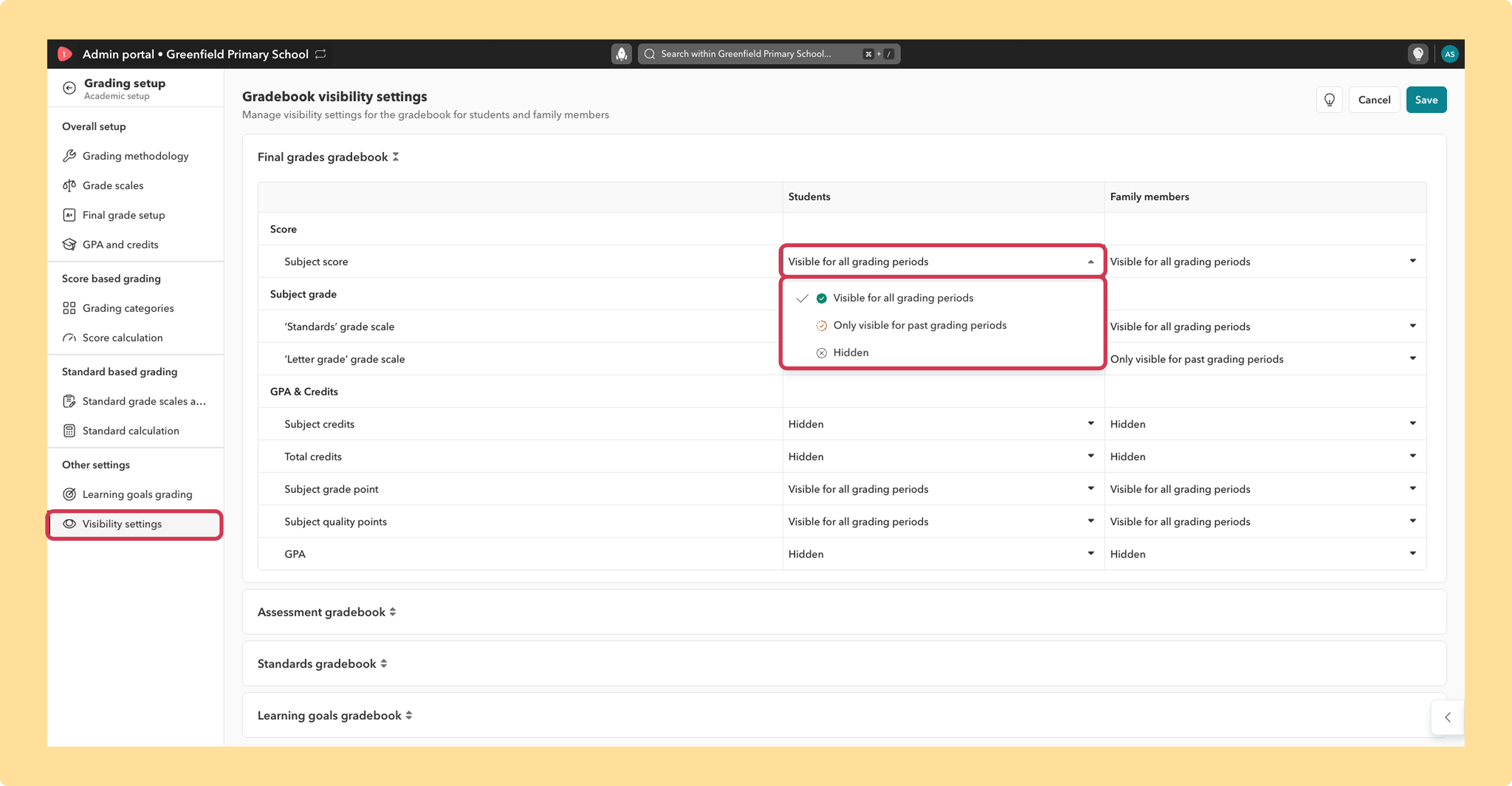Select Score calculation in the sidebar
The width and height of the screenshot is (1512, 786).
135,338
